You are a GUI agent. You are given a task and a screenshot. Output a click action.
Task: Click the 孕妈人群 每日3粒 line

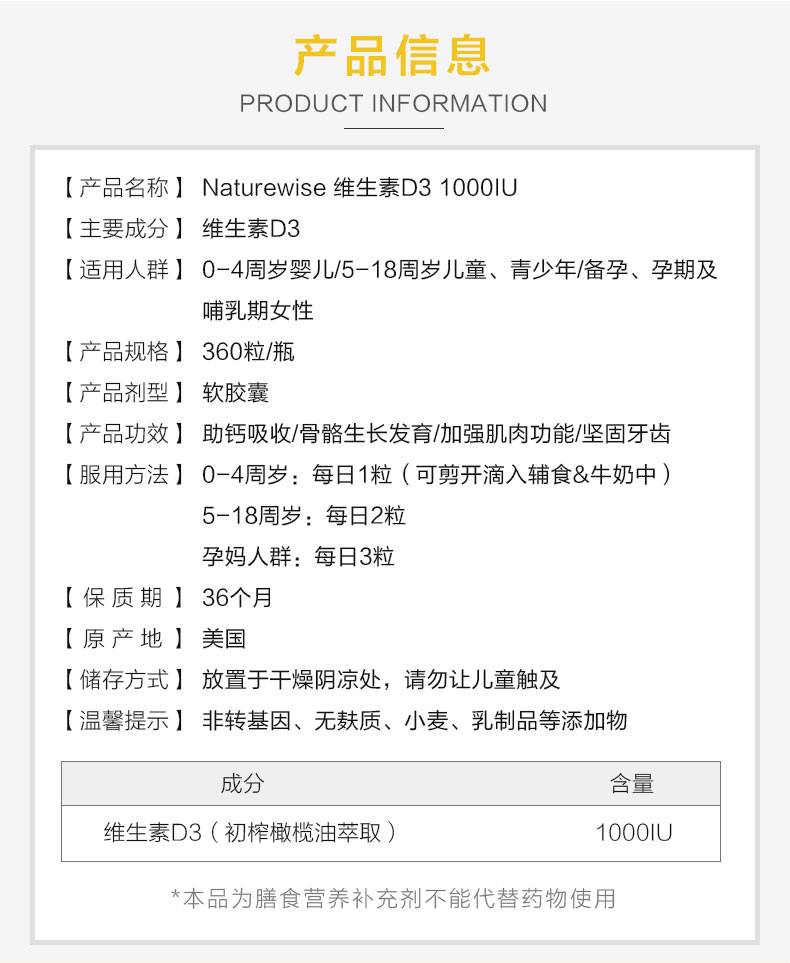point(298,557)
